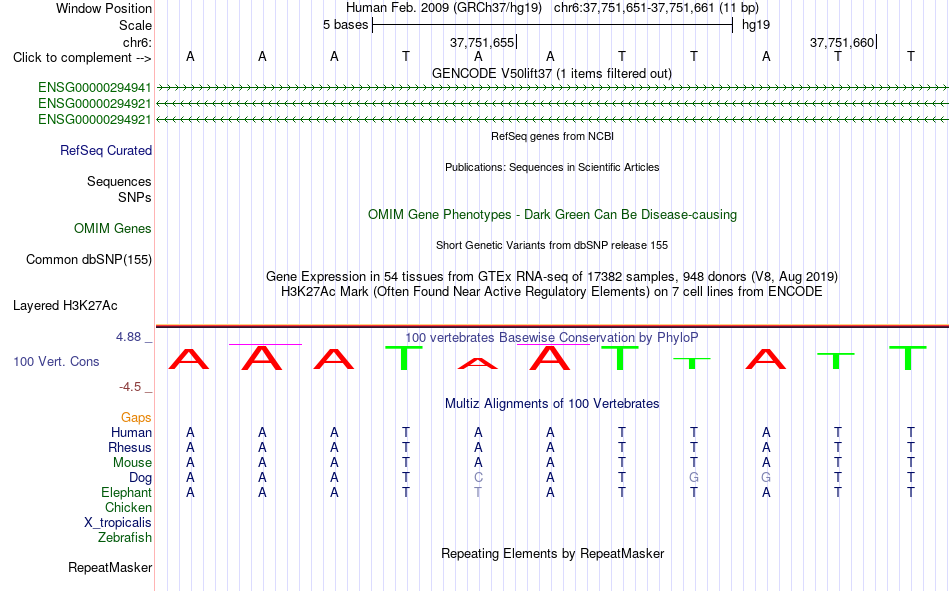Click the Gaps row label
This screenshot has height=591, width=950.
point(136,417)
